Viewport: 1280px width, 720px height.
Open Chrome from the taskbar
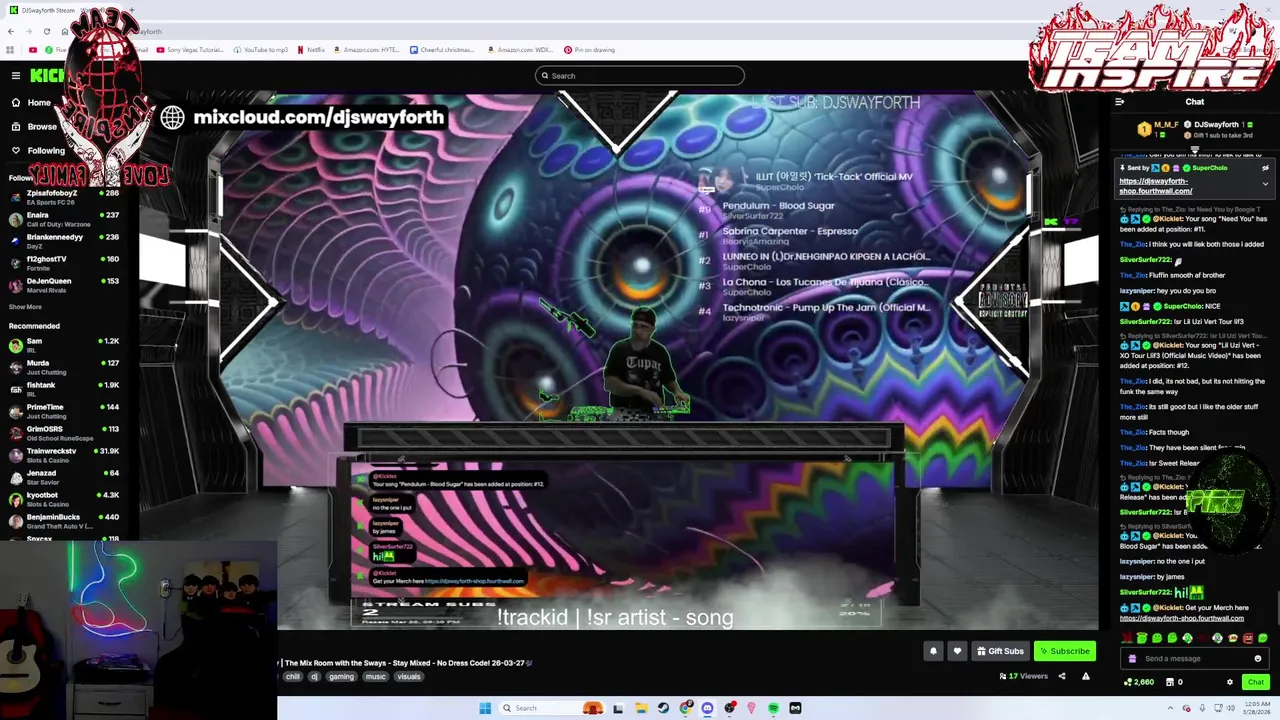685,708
